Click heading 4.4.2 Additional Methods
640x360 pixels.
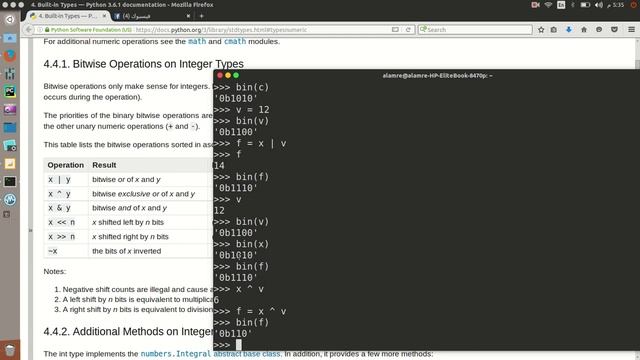point(128,331)
